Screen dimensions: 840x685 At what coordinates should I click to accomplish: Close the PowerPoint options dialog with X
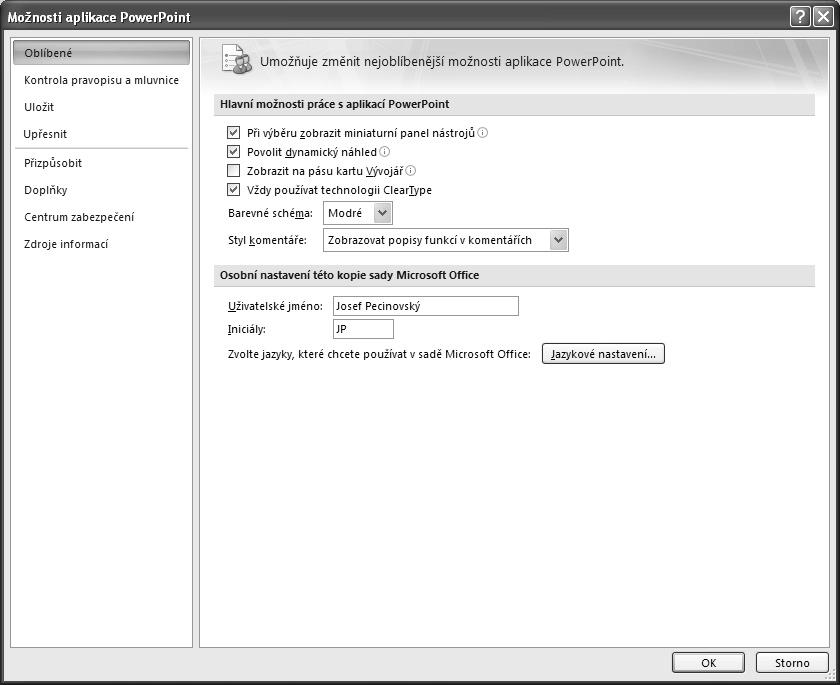[823, 17]
